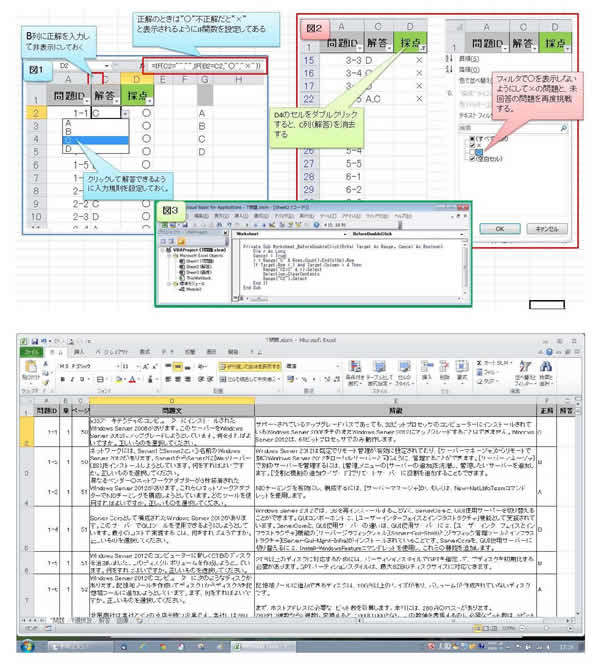Open the Worksheet object dropdown in VBA editor

click(345, 234)
